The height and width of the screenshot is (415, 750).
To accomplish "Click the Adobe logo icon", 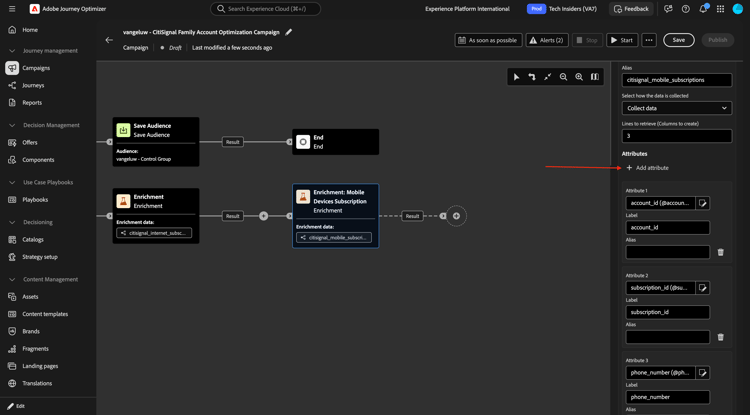I will [34, 9].
